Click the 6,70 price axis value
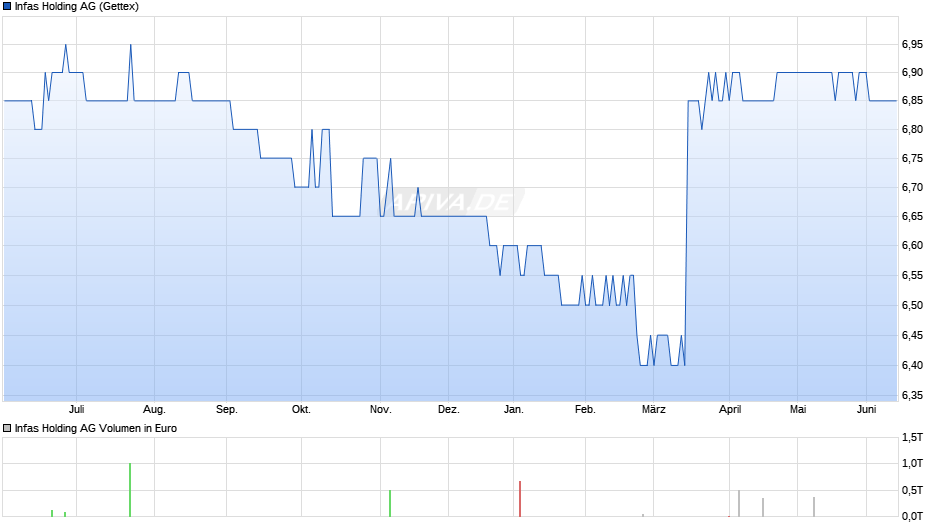 [x=912, y=188]
